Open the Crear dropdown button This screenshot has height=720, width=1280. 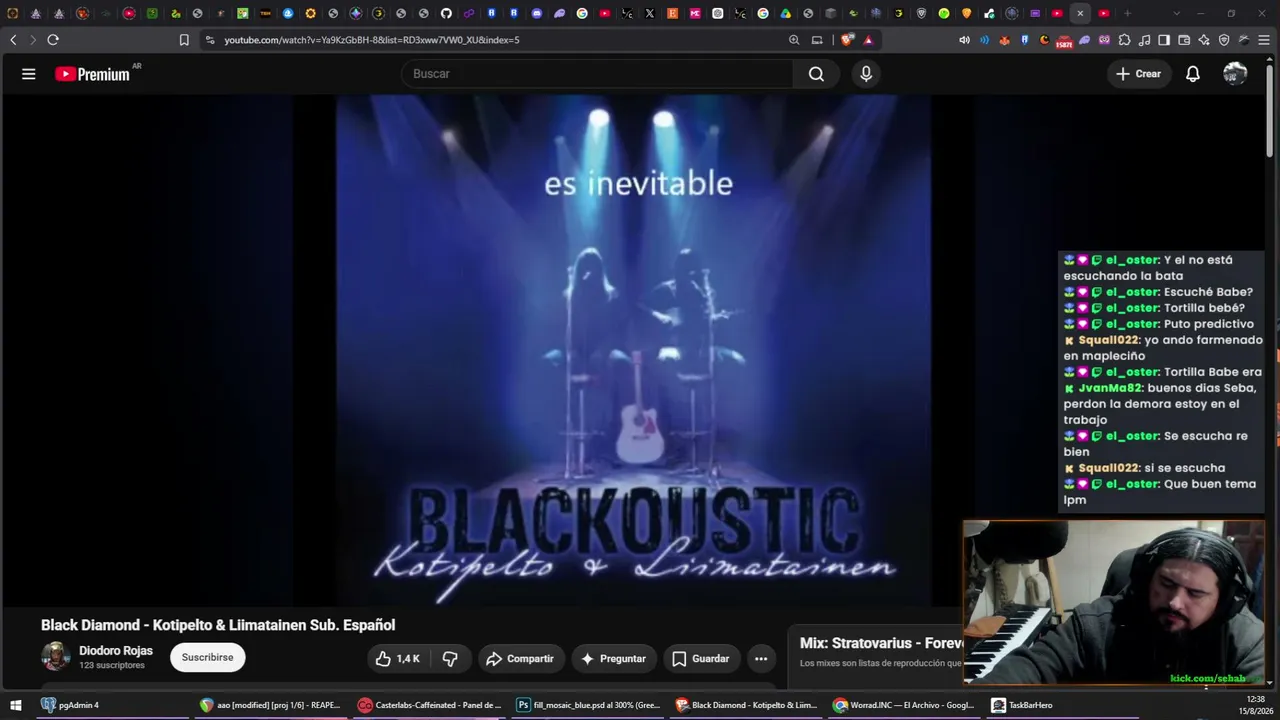(1139, 74)
